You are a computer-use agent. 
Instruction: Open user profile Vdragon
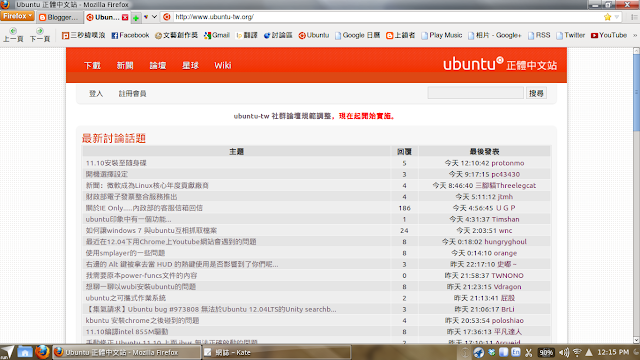click(x=507, y=287)
